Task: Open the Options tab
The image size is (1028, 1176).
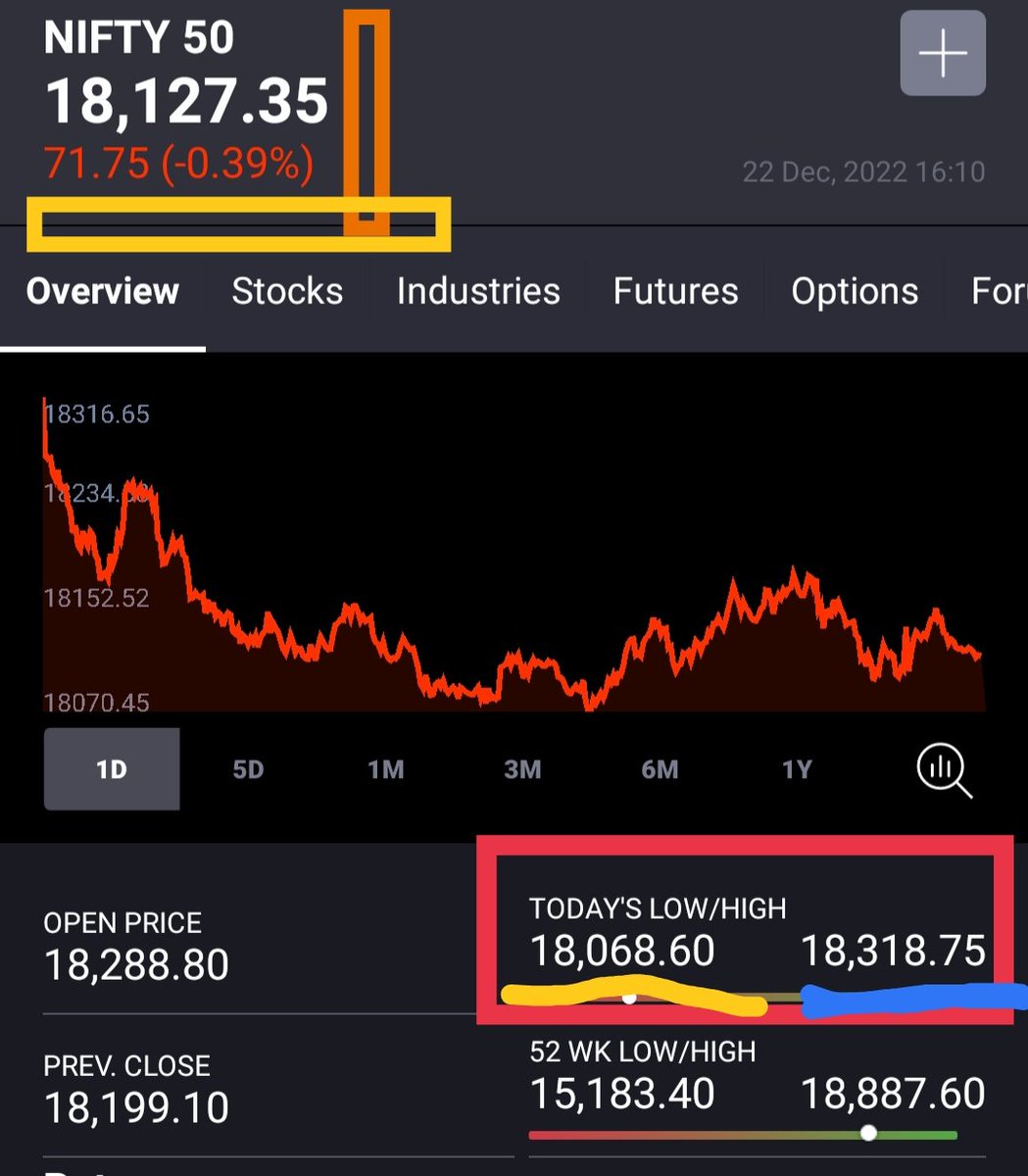Action: point(854,291)
